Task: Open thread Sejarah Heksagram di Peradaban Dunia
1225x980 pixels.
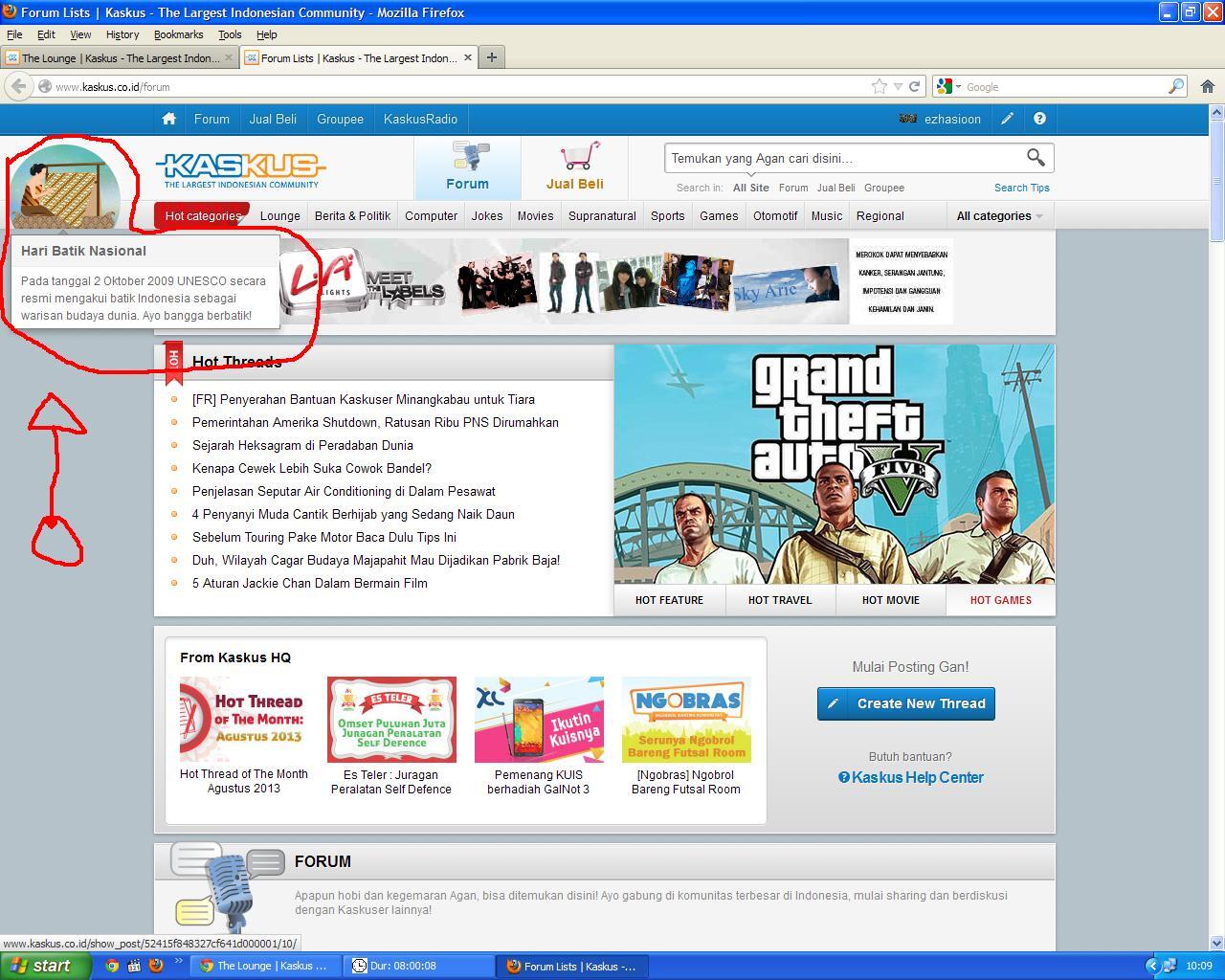Action: [302, 445]
